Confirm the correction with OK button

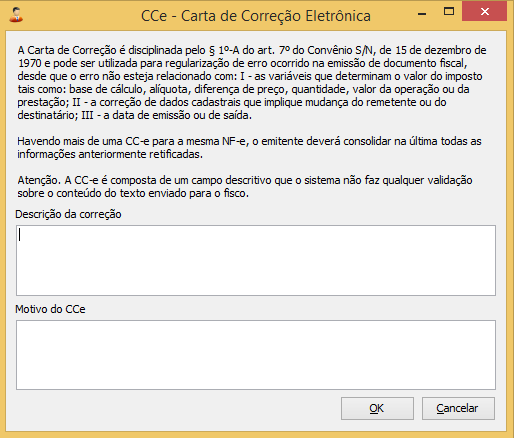(x=377, y=408)
